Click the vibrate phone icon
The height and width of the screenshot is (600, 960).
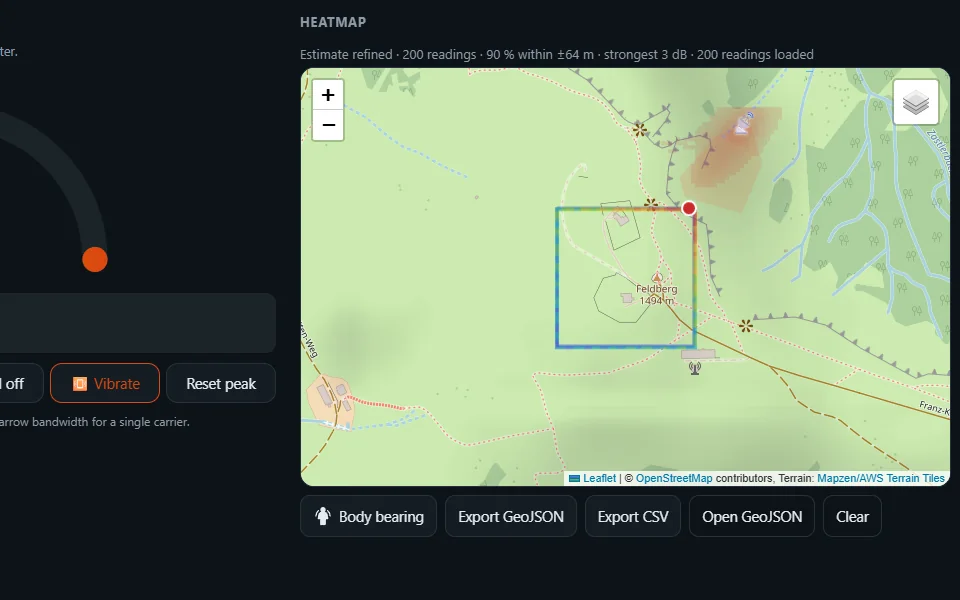pyautogui.click(x=80, y=383)
